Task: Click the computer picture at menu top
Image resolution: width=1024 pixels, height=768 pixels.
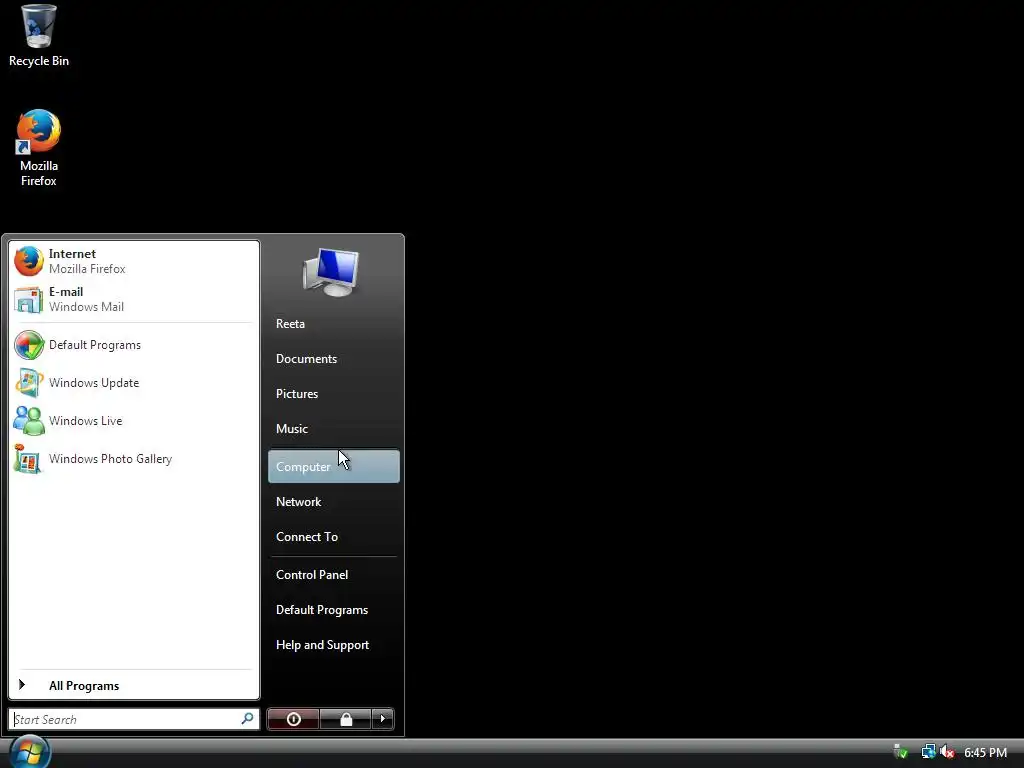Action: [x=332, y=272]
